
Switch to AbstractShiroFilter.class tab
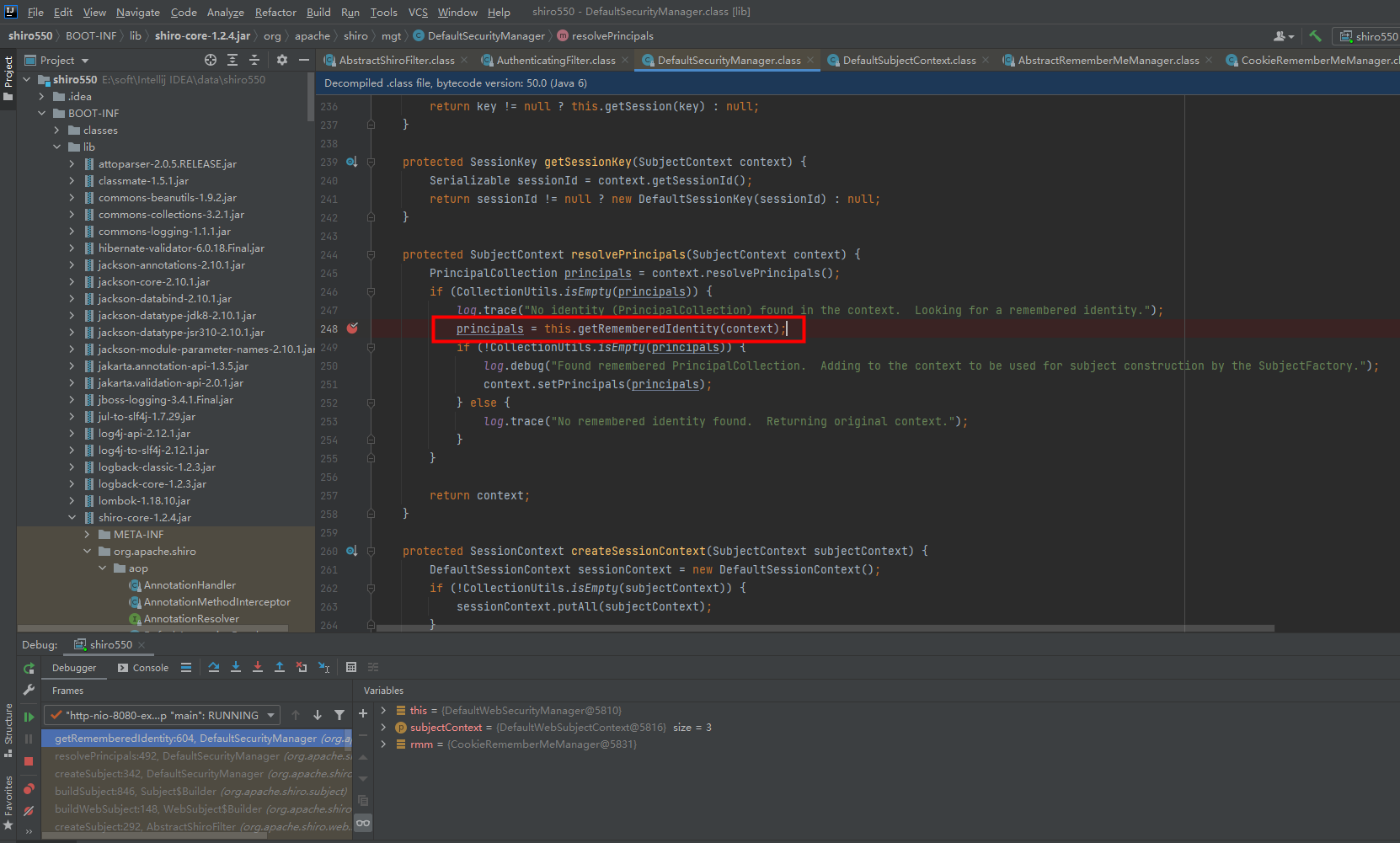[x=396, y=60]
